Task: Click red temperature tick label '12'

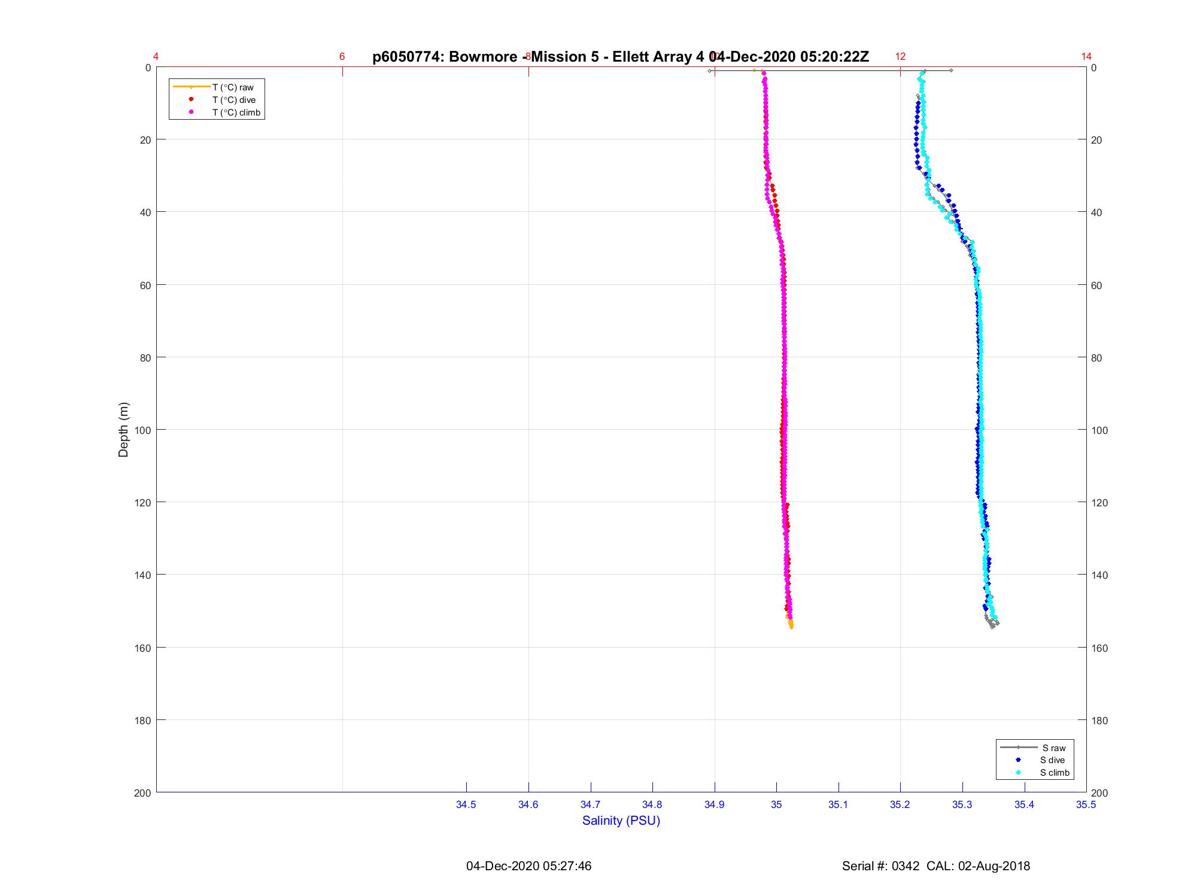Action: [900, 57]
